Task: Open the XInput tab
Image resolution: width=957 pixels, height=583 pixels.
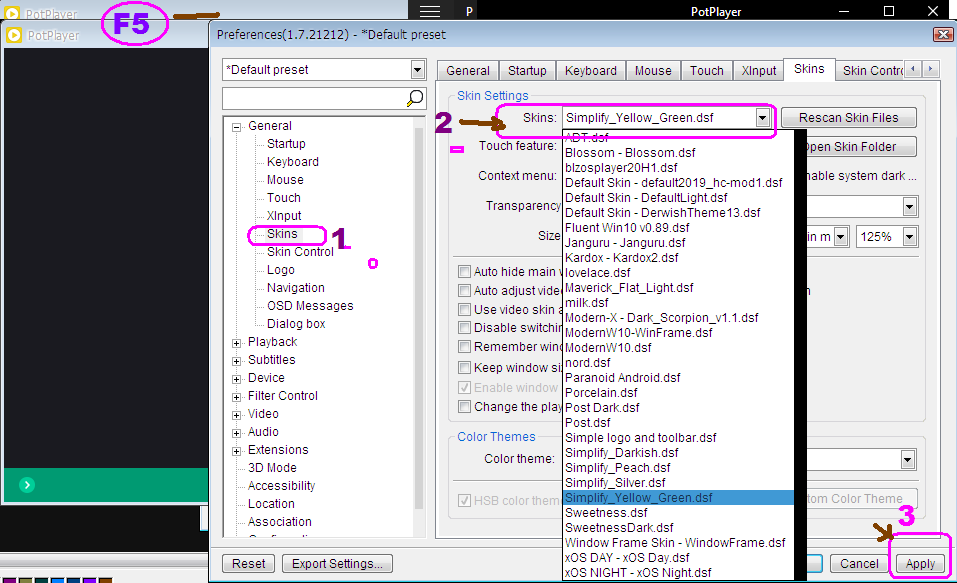Action: [x=759, y=71]
